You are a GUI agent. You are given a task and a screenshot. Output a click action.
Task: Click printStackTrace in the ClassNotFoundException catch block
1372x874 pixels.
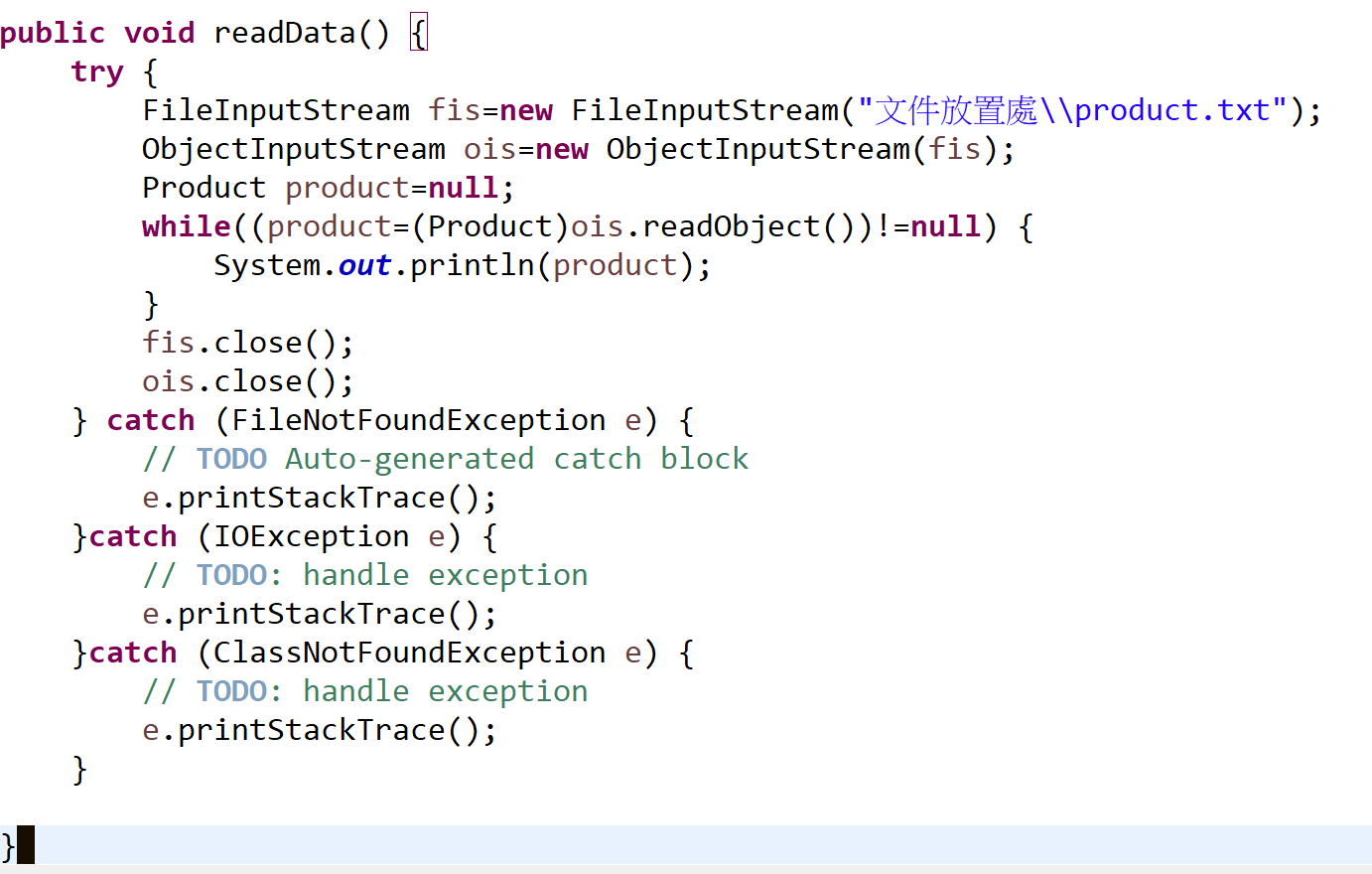tap(312, 730)
